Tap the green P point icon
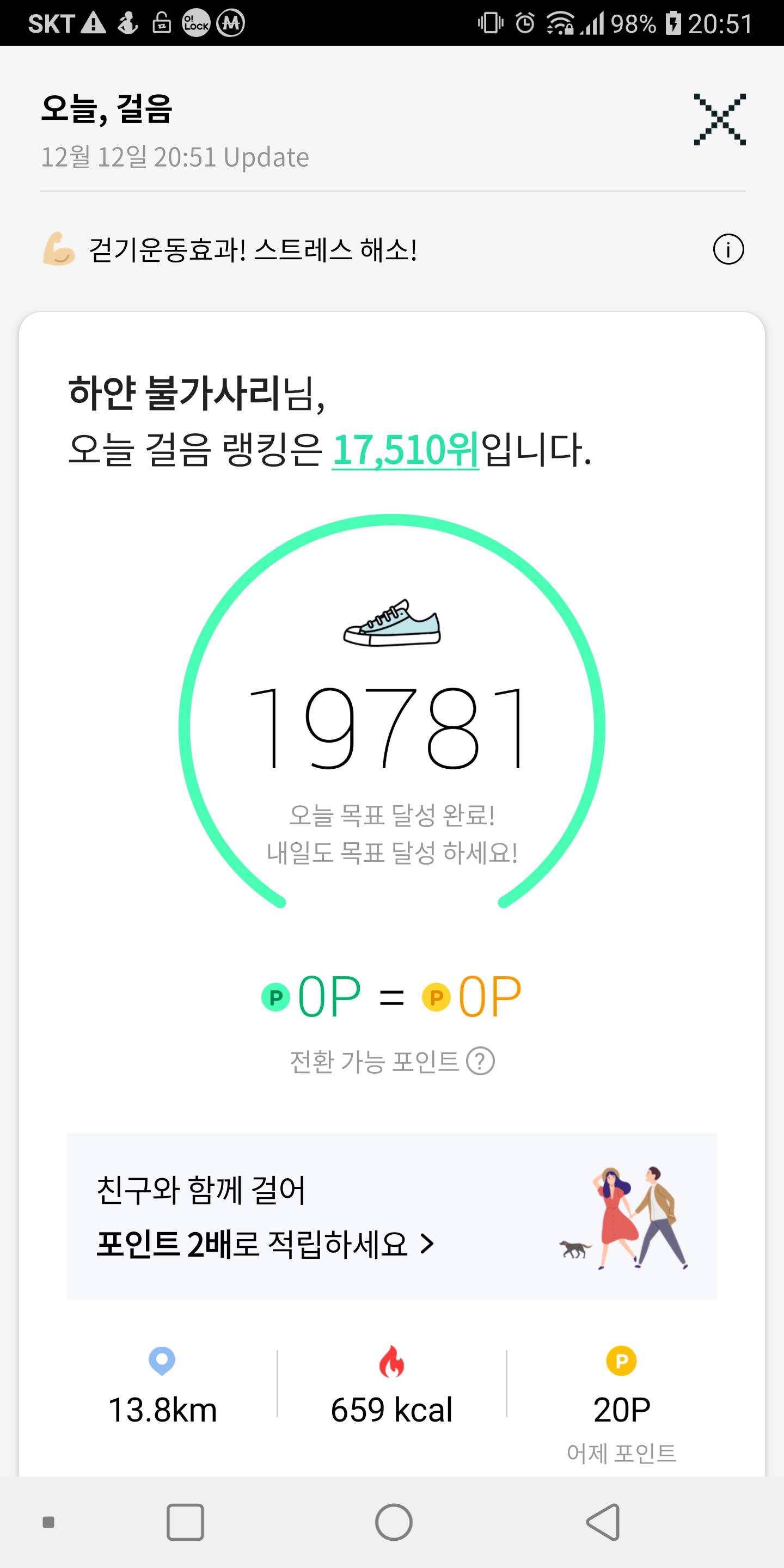784x1568 pixels. coord(275,997)
